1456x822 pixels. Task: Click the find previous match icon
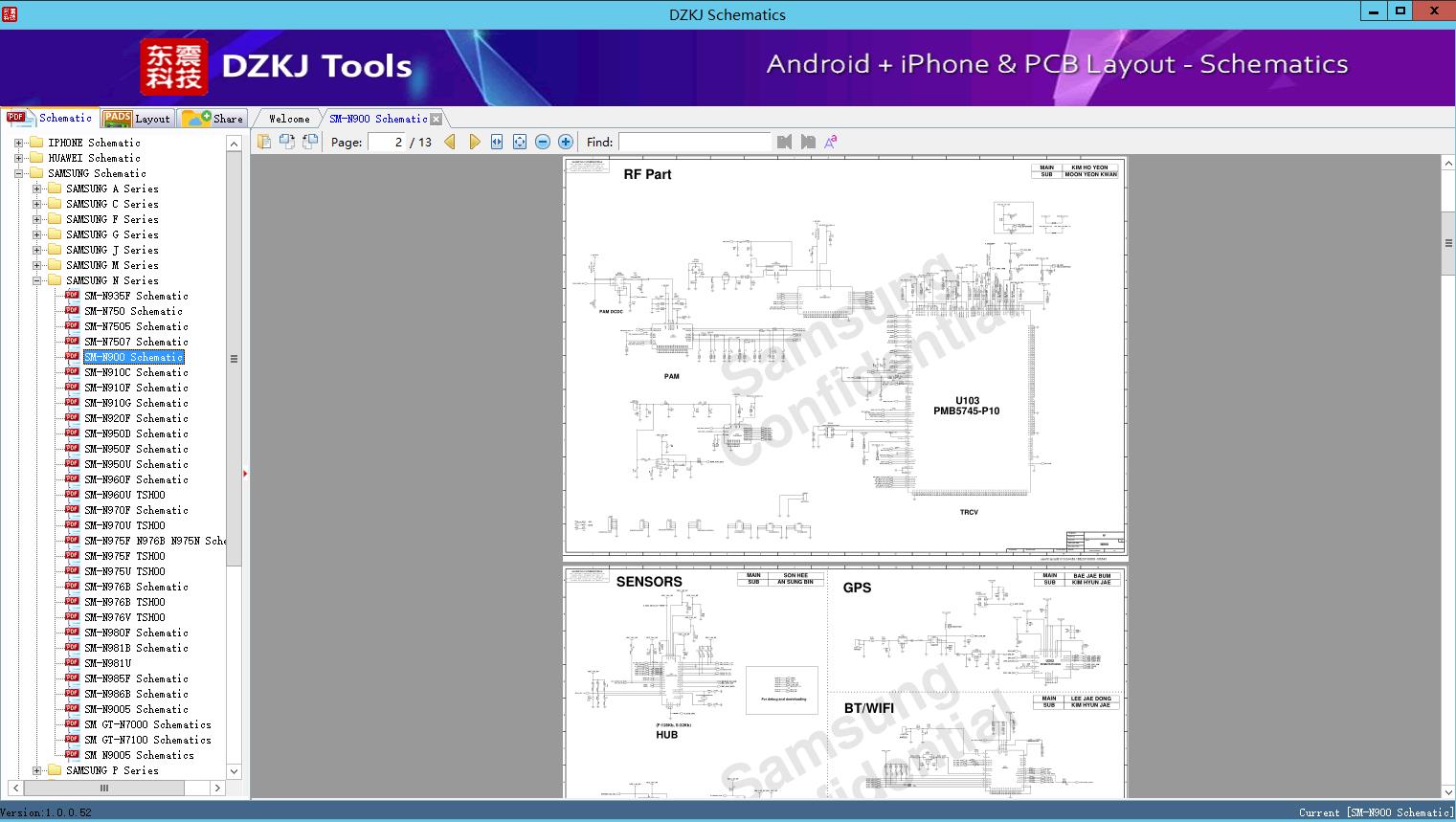785,142
